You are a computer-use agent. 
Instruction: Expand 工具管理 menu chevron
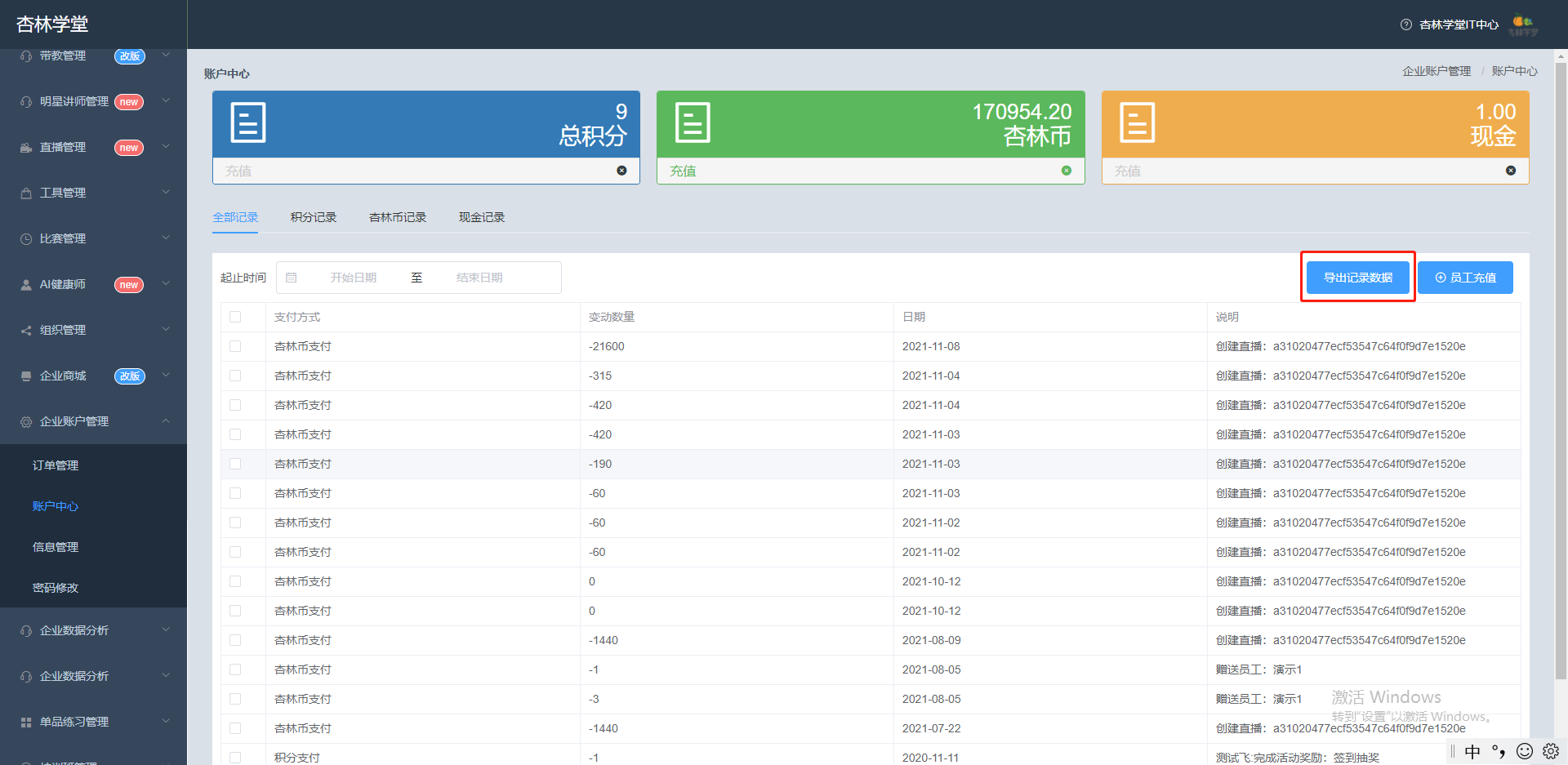[166, 193]
